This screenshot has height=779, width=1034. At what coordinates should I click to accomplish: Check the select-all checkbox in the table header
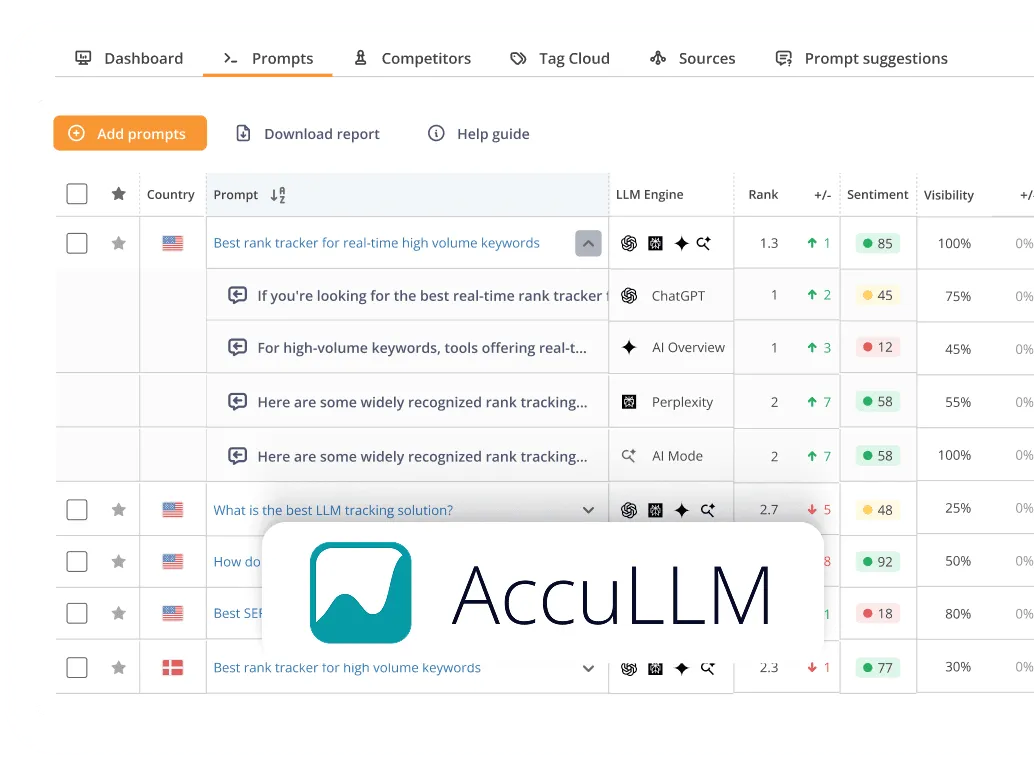click(x=76, y=193)
